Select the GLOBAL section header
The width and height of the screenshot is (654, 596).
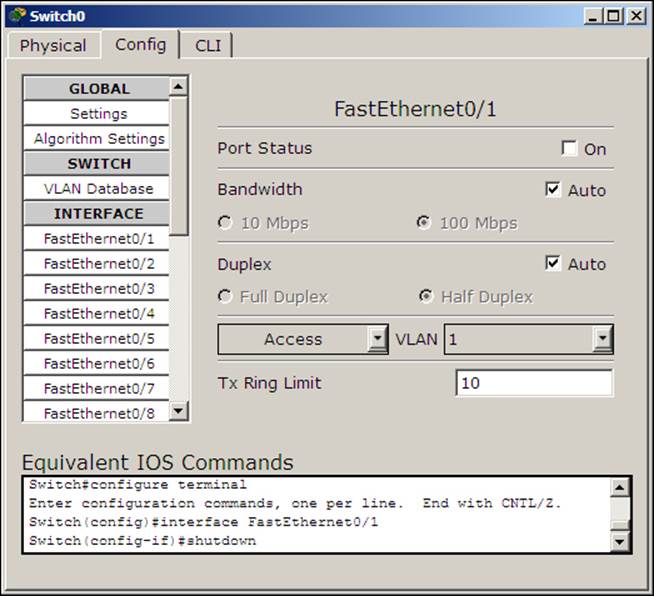point(97,88)
